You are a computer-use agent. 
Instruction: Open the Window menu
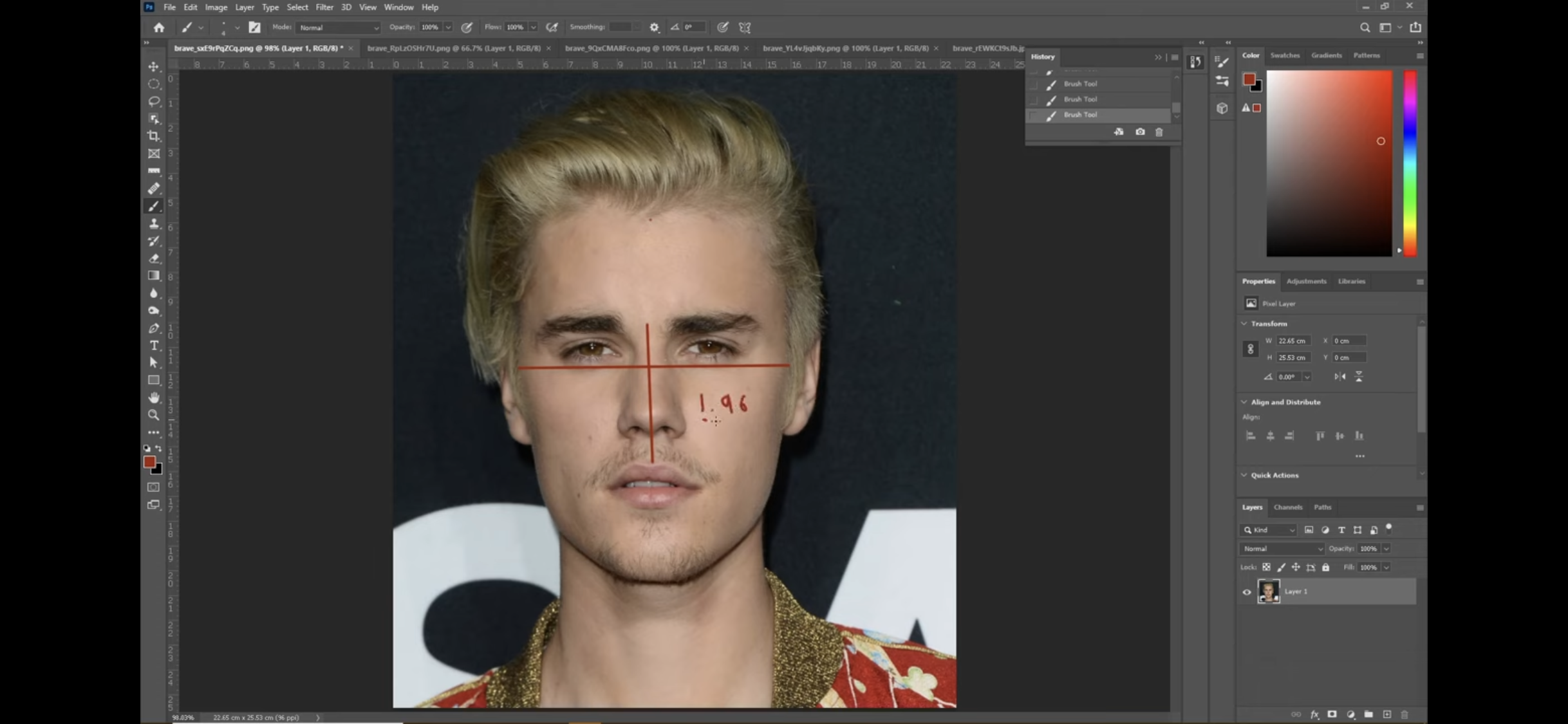tap(398, 7)
